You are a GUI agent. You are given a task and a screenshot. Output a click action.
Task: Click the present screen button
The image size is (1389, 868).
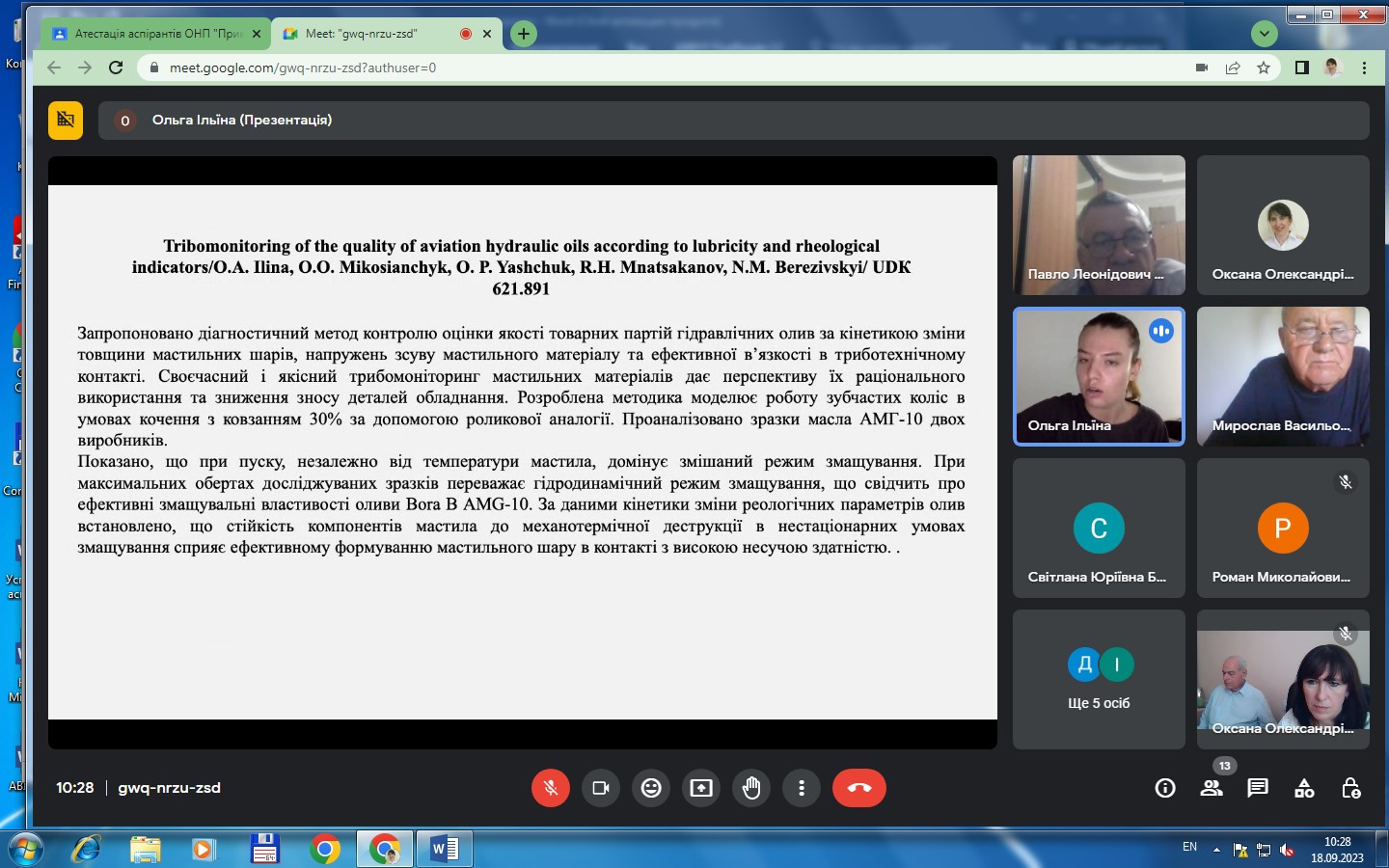point(701,788)
